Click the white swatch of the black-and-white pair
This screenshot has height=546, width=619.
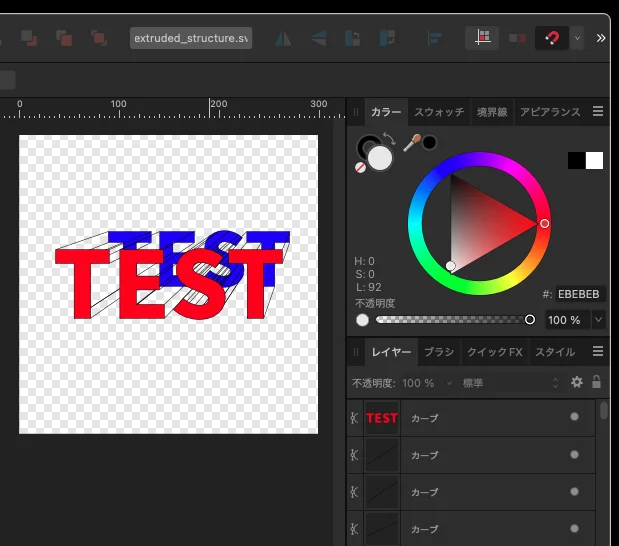(x=595, y=161)
